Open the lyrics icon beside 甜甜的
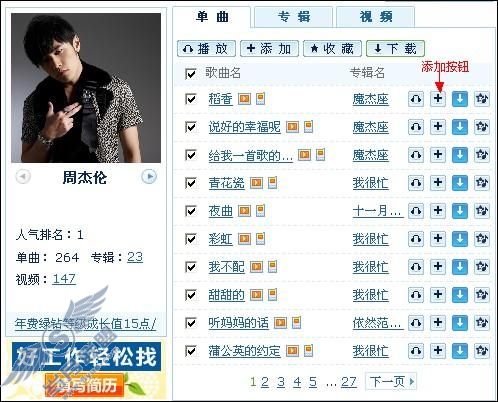The image size is (498, 402). click(x=273, y=294)
